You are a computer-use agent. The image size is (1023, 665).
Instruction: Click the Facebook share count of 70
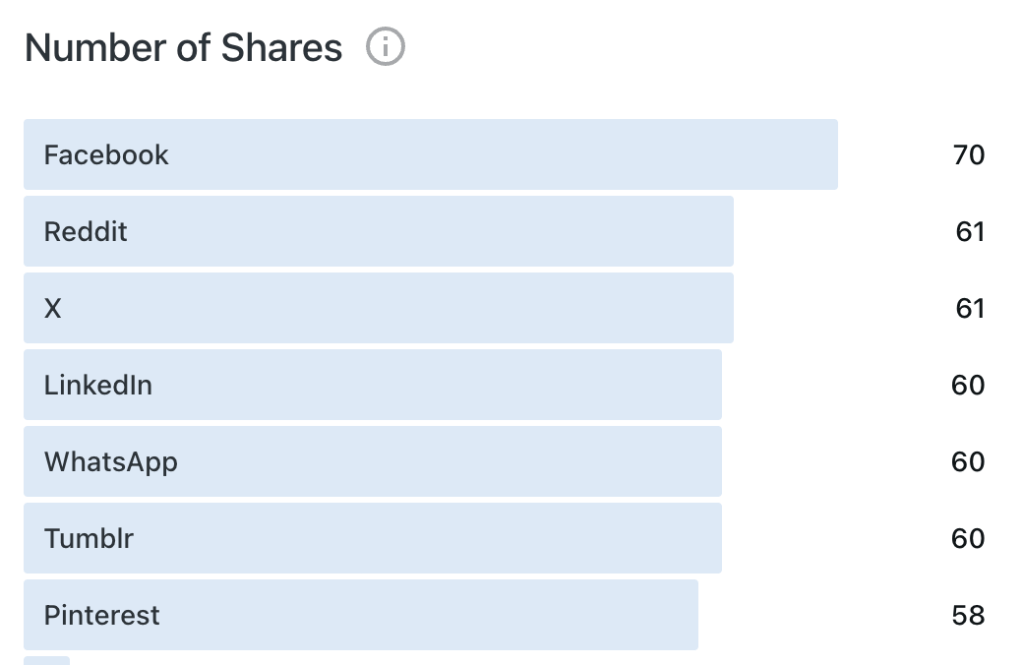tap(968, 155)
